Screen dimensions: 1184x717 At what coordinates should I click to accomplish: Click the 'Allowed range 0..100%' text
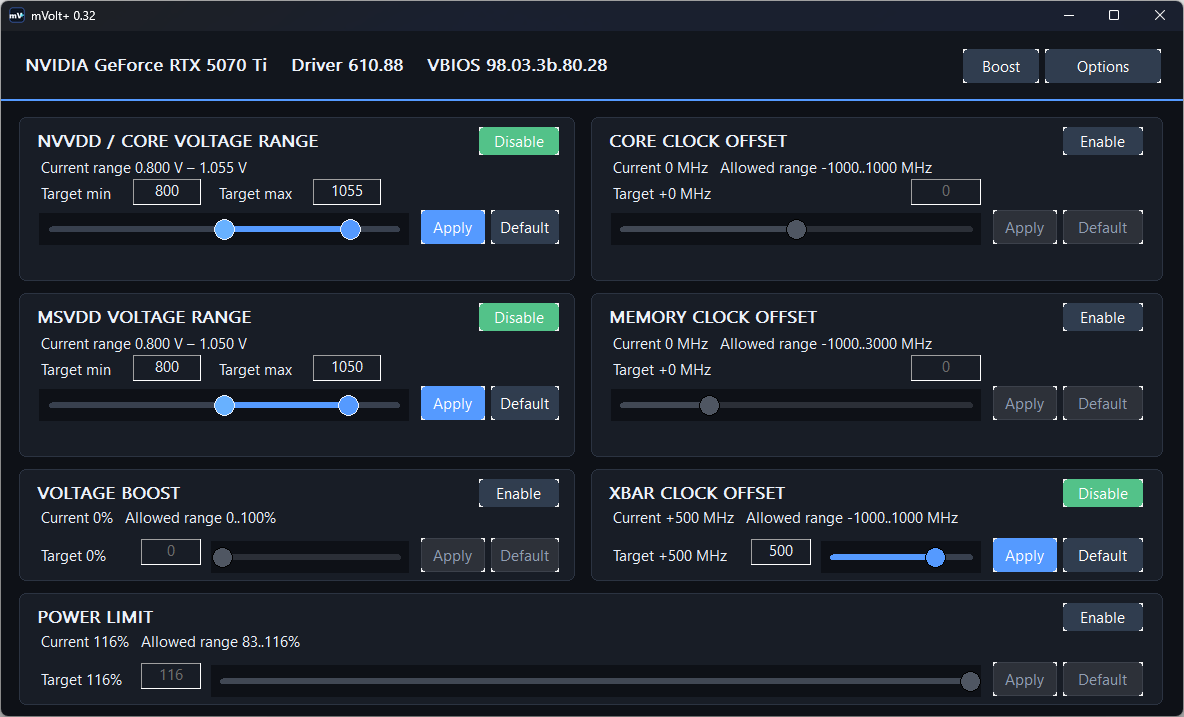pyautogui.click(x=201, y=518)
